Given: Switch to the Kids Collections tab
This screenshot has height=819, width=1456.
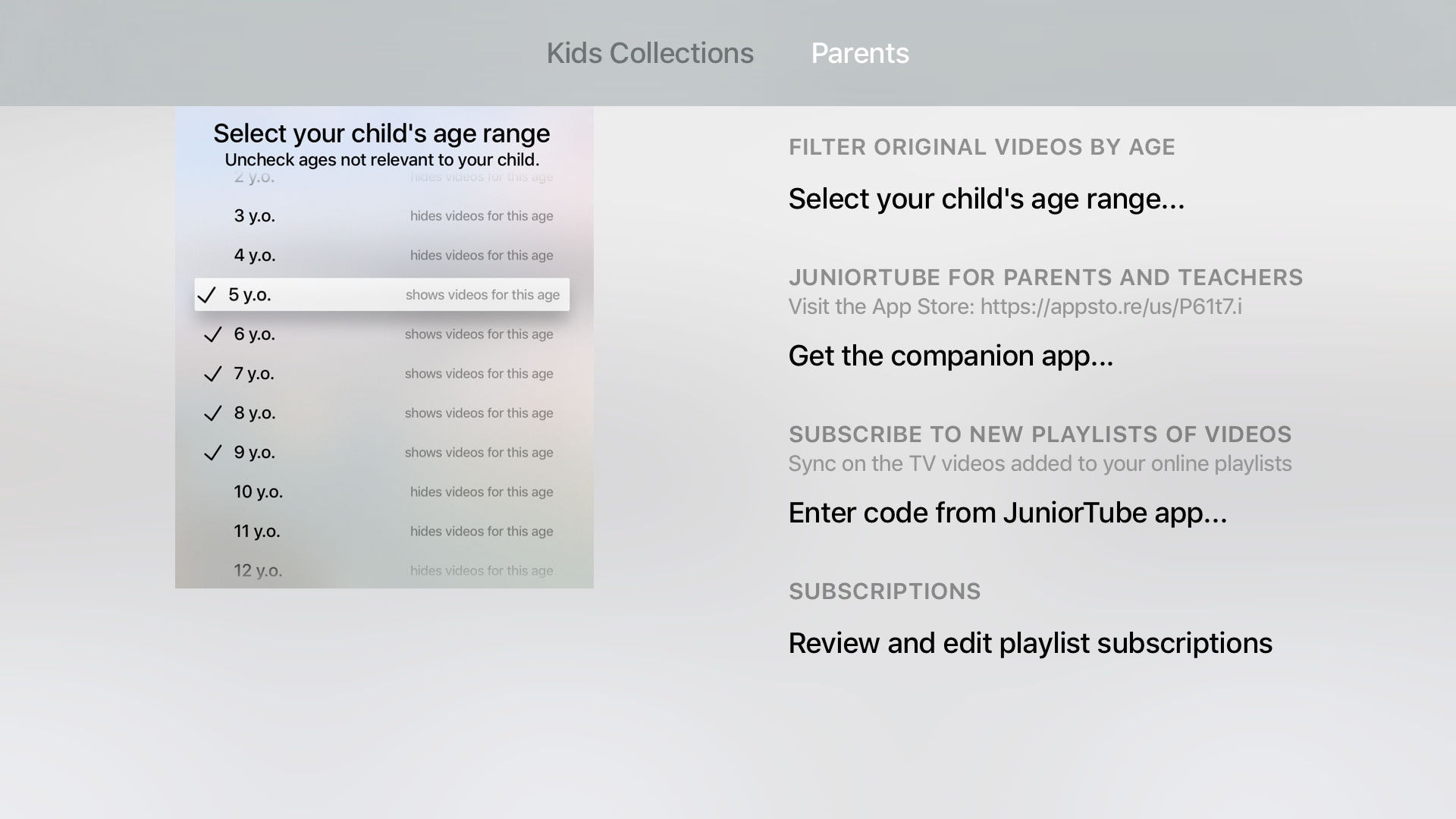Looking at the screenshot, I should [650, 53].
